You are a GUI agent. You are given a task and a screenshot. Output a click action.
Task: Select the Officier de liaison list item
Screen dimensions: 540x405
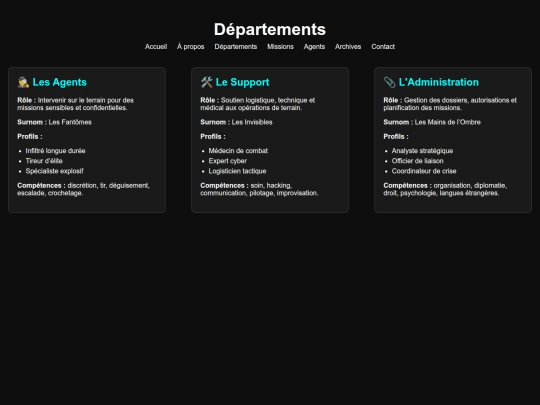coord(417,161)
